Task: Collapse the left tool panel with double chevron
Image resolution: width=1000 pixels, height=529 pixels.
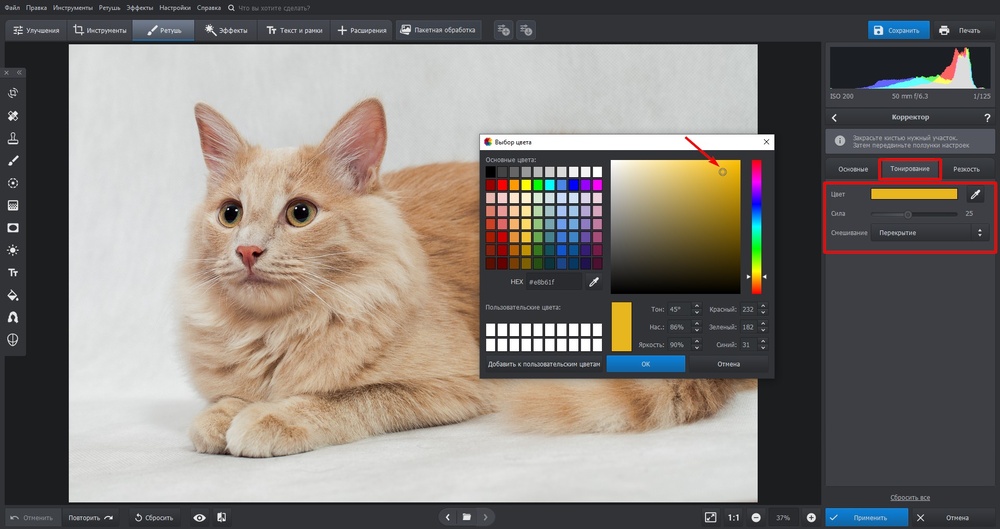Action: coord(19,72)
